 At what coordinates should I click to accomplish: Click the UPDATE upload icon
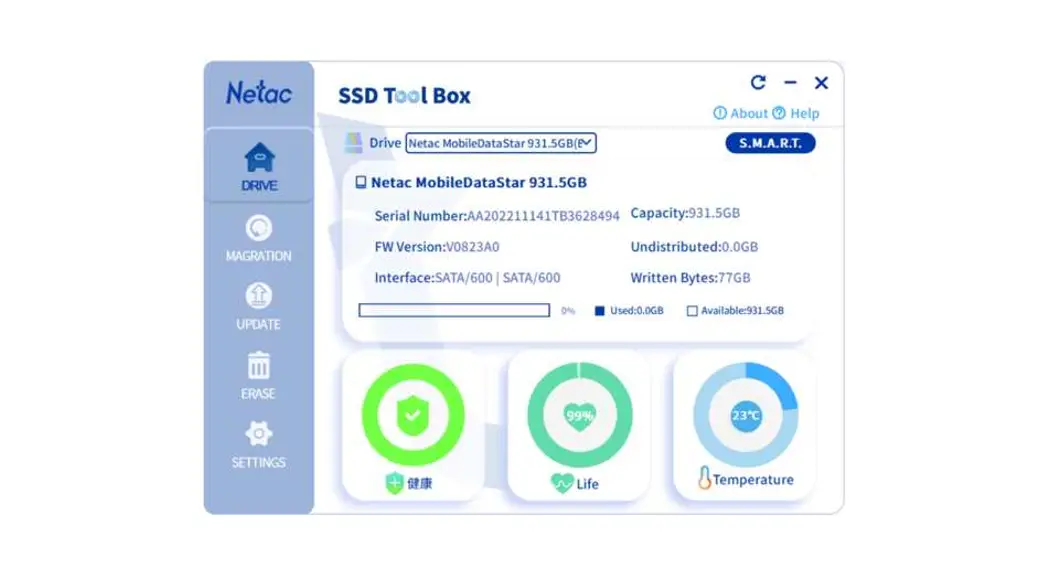pos(258,295)
